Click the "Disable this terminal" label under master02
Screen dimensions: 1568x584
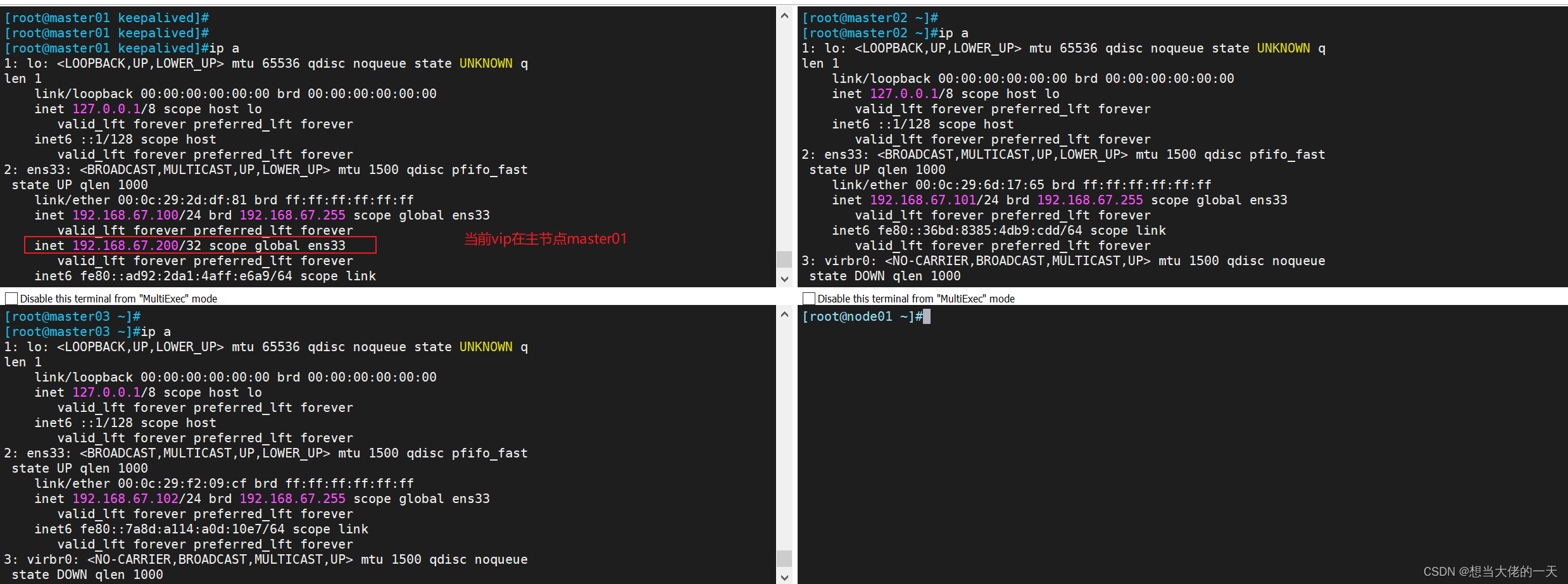(x=916, y=299)
